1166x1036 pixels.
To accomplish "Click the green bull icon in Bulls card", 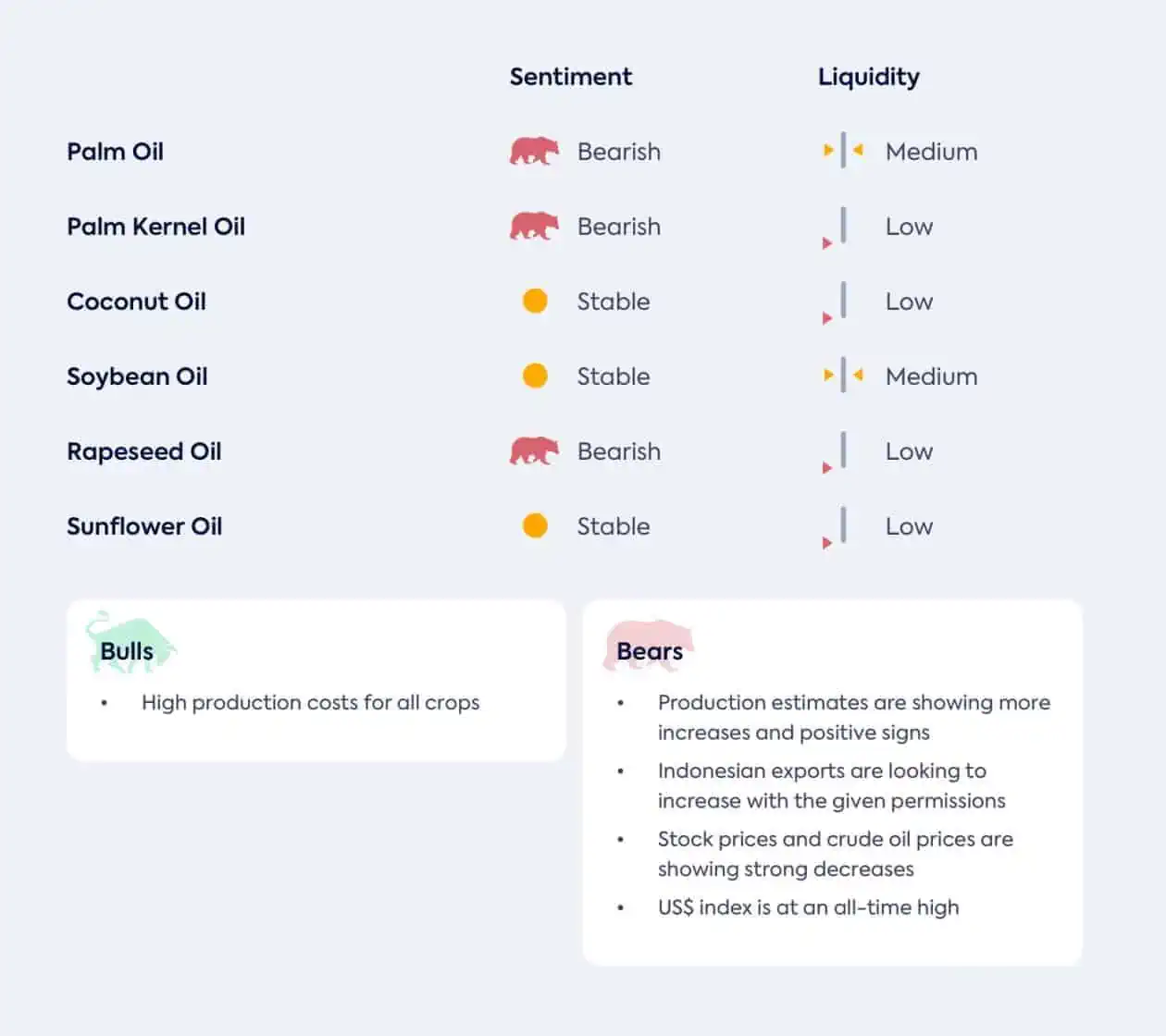I will 130,640.
